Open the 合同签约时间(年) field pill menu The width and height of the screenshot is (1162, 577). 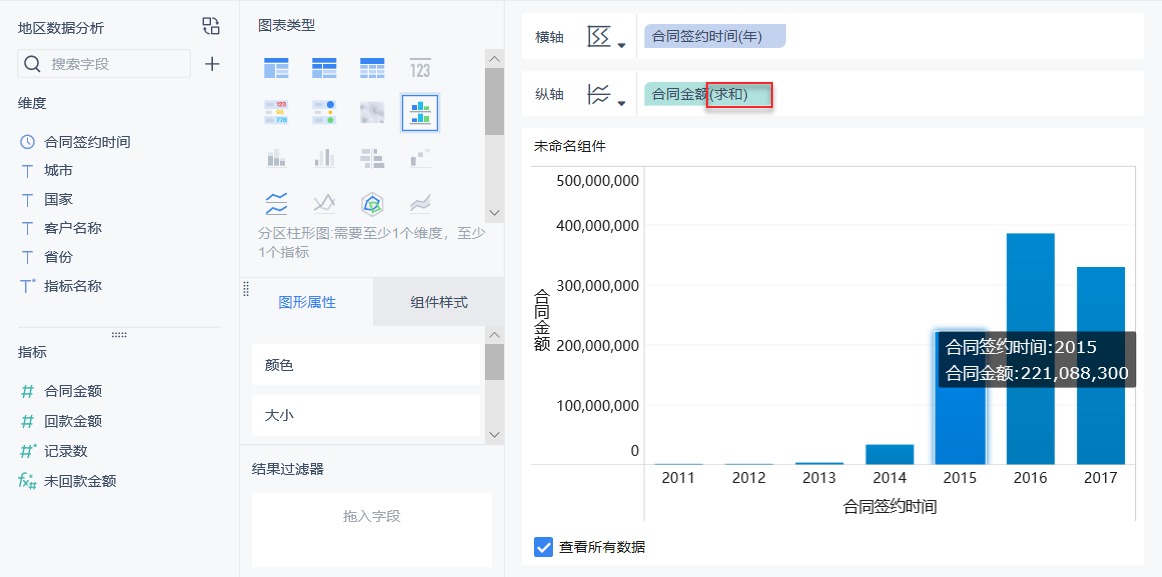point(714,36)
